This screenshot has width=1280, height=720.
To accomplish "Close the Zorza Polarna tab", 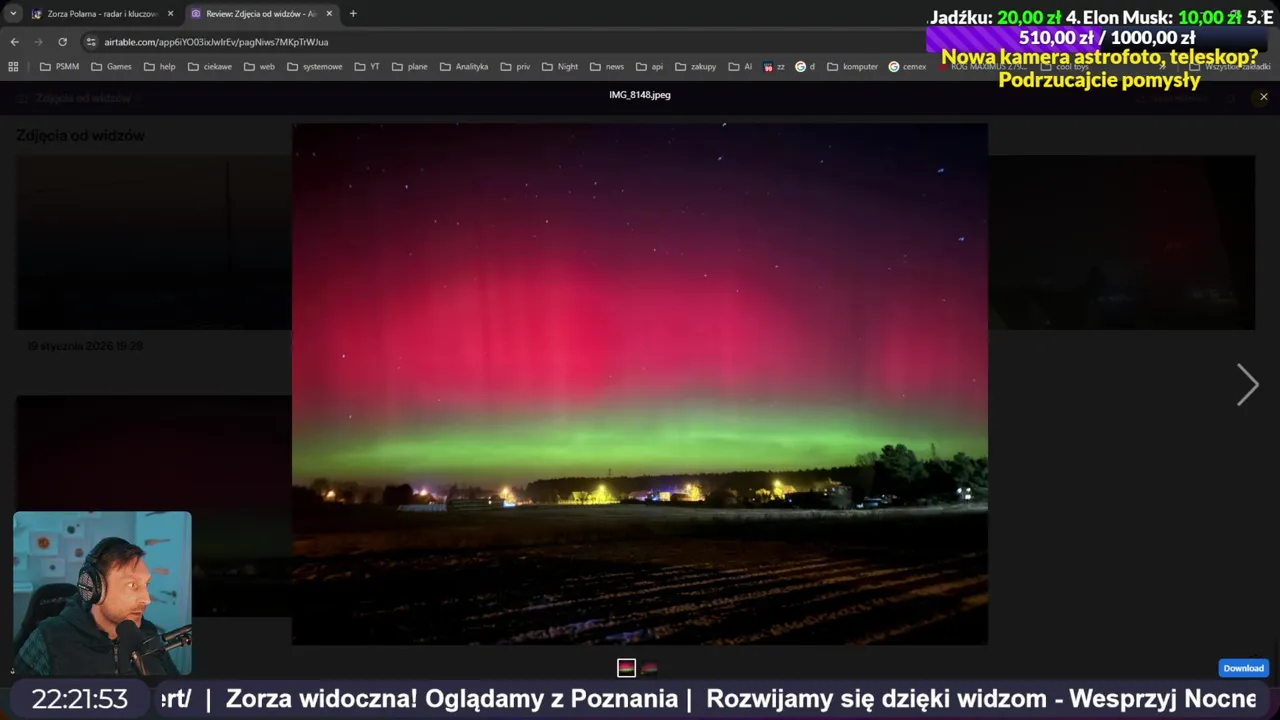I will 170,14.
